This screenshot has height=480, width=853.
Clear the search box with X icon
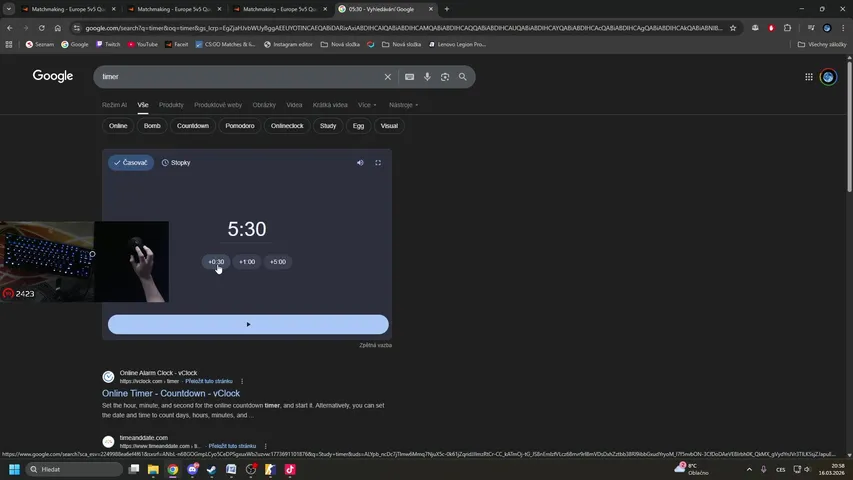click(388, 77)
